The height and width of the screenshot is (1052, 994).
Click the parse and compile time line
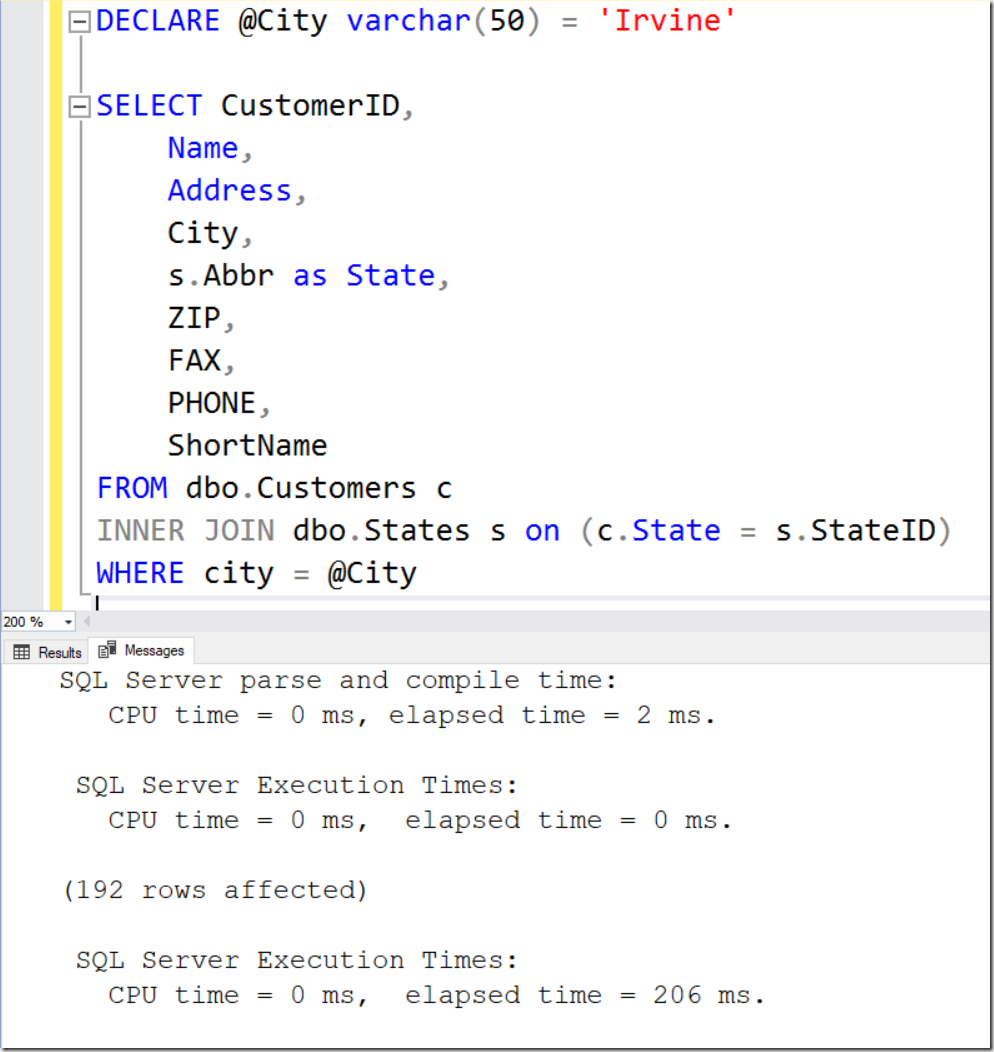click(x=338, y=680)
